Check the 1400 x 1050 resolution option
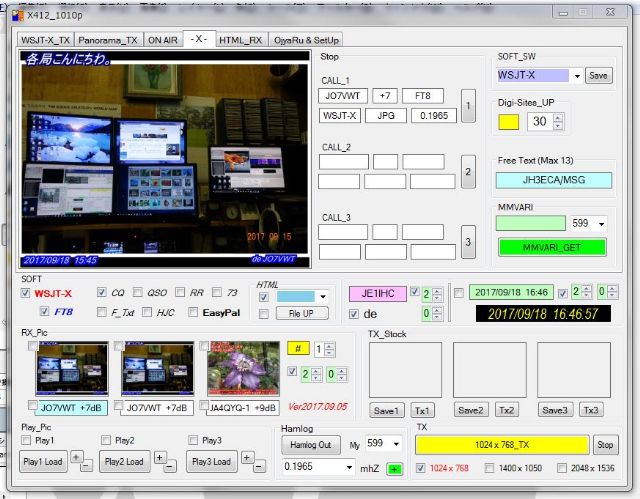The height and width of the screenshot is (499, 640). point(489,468)
